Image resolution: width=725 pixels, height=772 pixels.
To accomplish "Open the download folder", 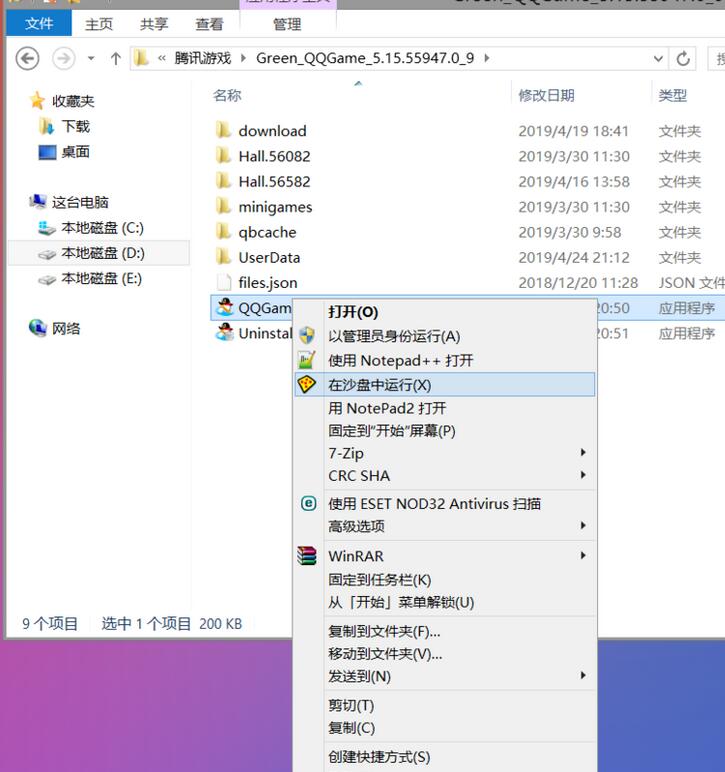I will pos(272,131).
